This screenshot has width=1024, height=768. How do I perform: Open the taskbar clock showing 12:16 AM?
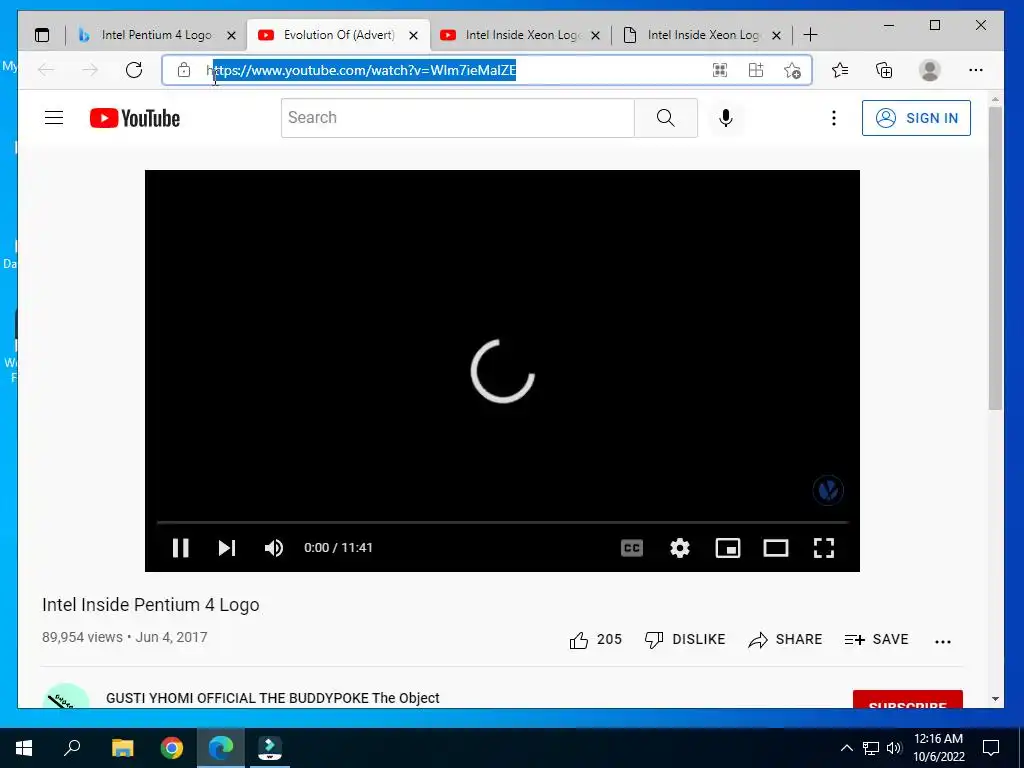click(x=938, y=748)
